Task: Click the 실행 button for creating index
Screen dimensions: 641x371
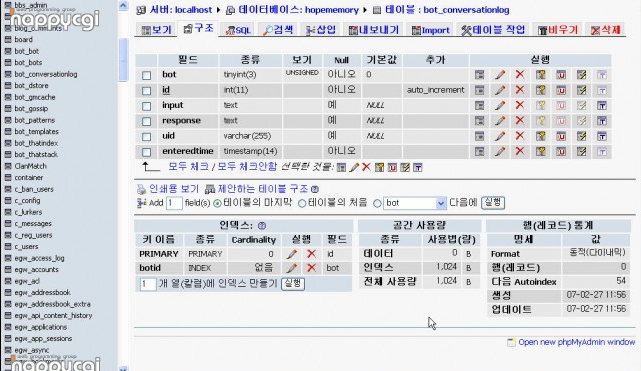Action: (293, 284)
